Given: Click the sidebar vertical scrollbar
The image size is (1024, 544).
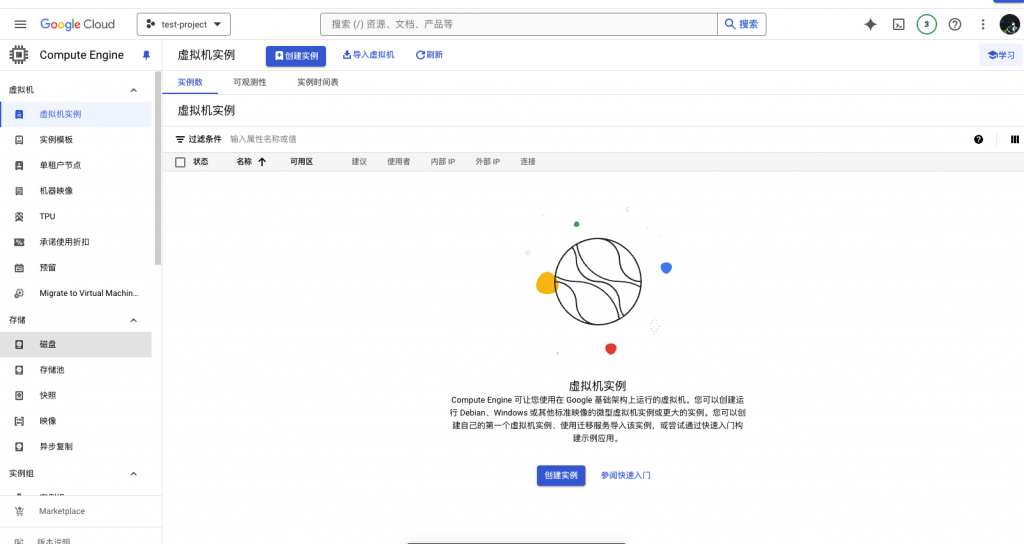Looking at the screenshot, I should 157,168.
